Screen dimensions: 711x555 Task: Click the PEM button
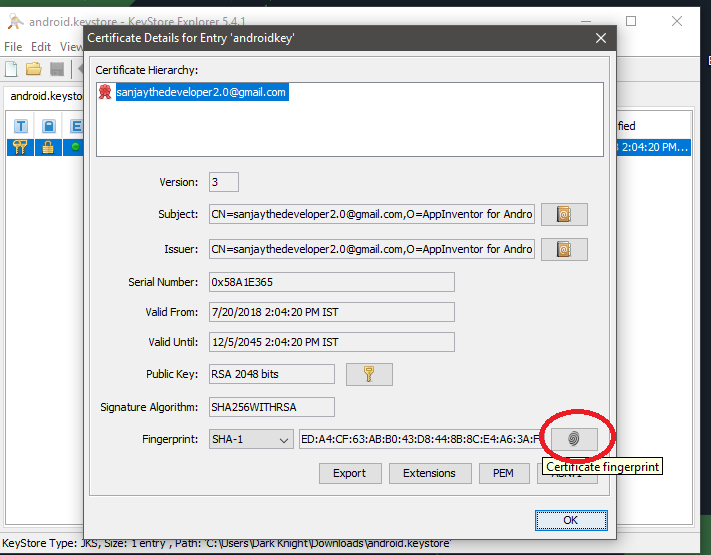pos(504,473)
